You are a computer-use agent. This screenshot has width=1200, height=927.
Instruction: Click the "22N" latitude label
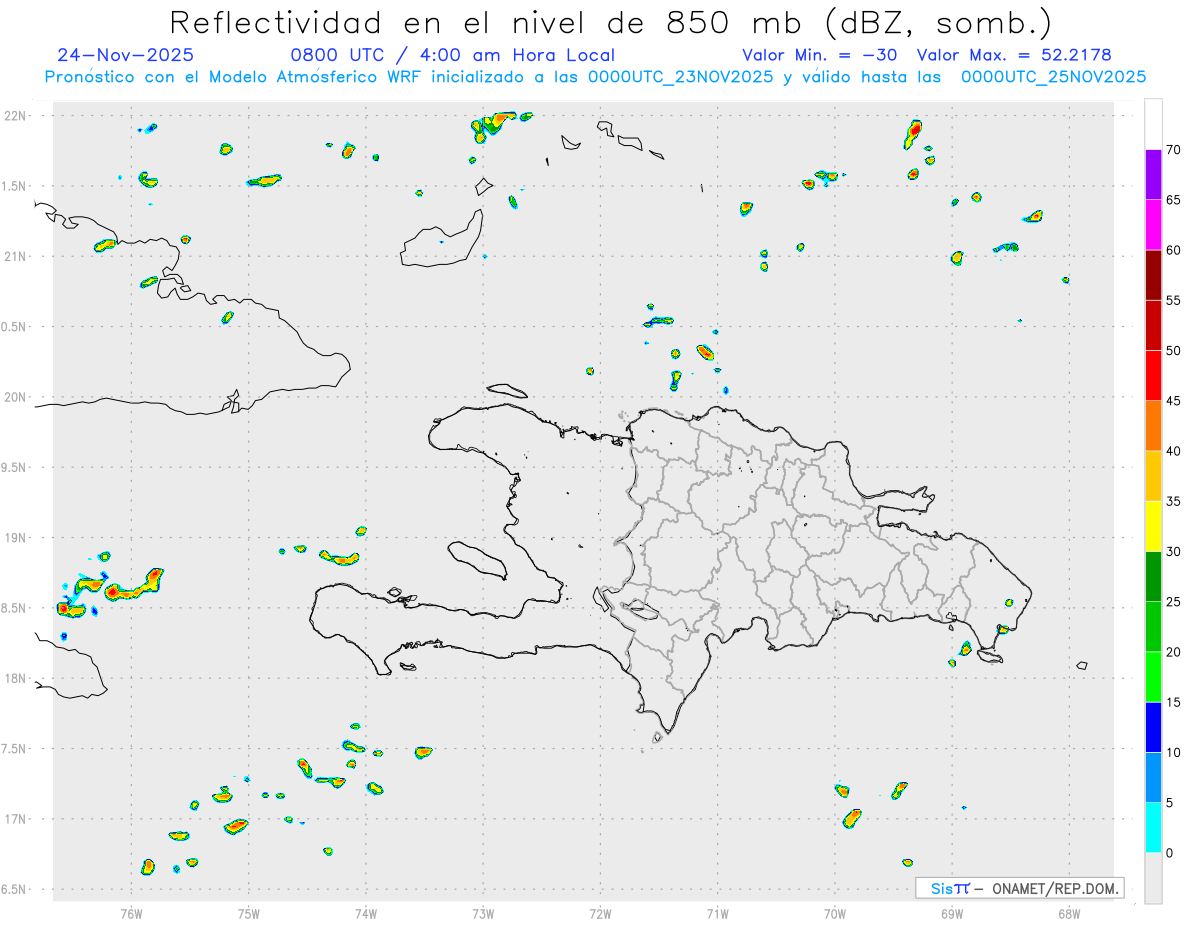(17, 116)
